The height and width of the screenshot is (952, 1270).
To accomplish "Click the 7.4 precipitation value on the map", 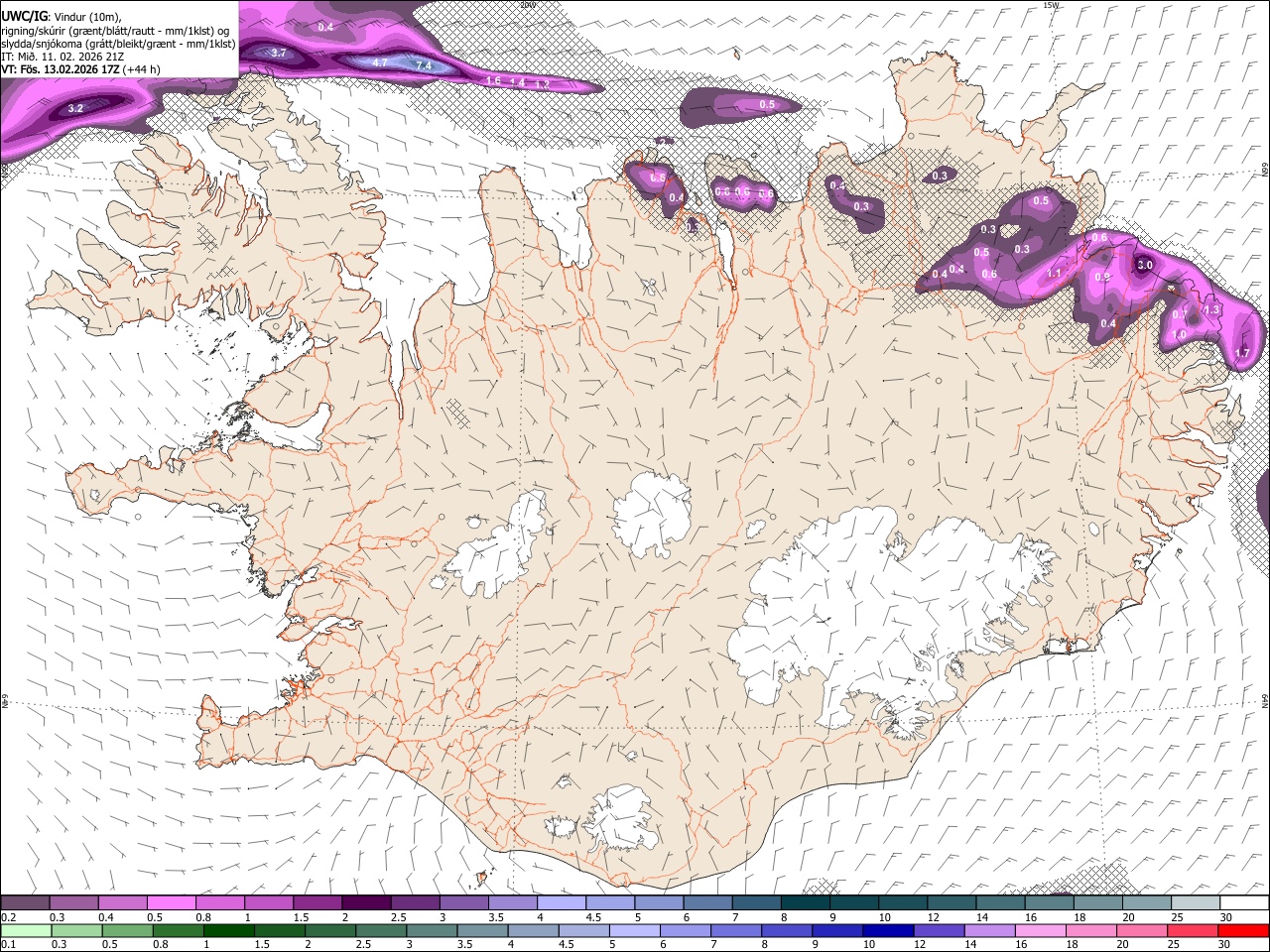I will [424, 65].
